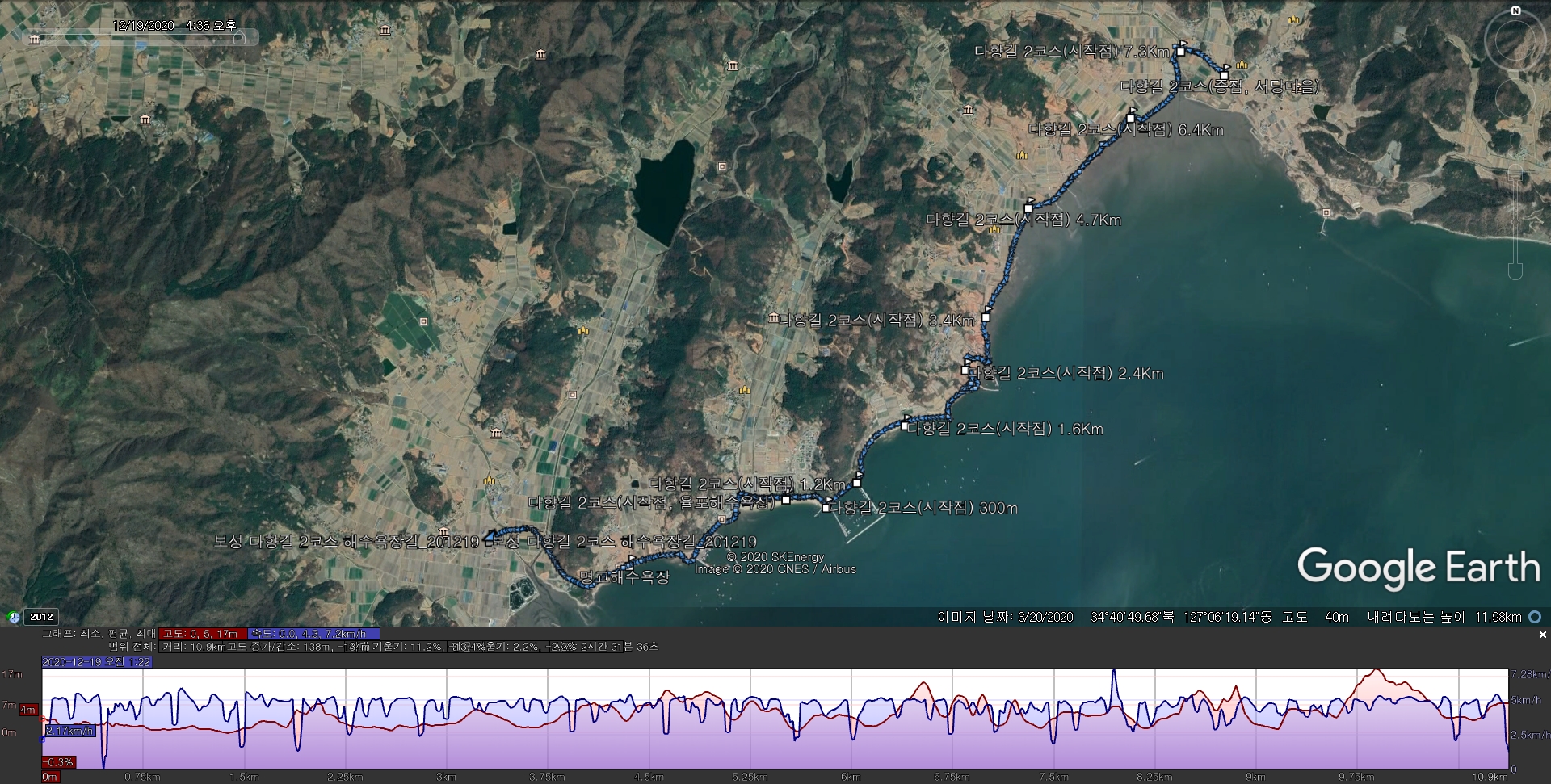Select the 다향길 2코스(시작점) 1.2Km waypoint marker

tap(857, 483)
